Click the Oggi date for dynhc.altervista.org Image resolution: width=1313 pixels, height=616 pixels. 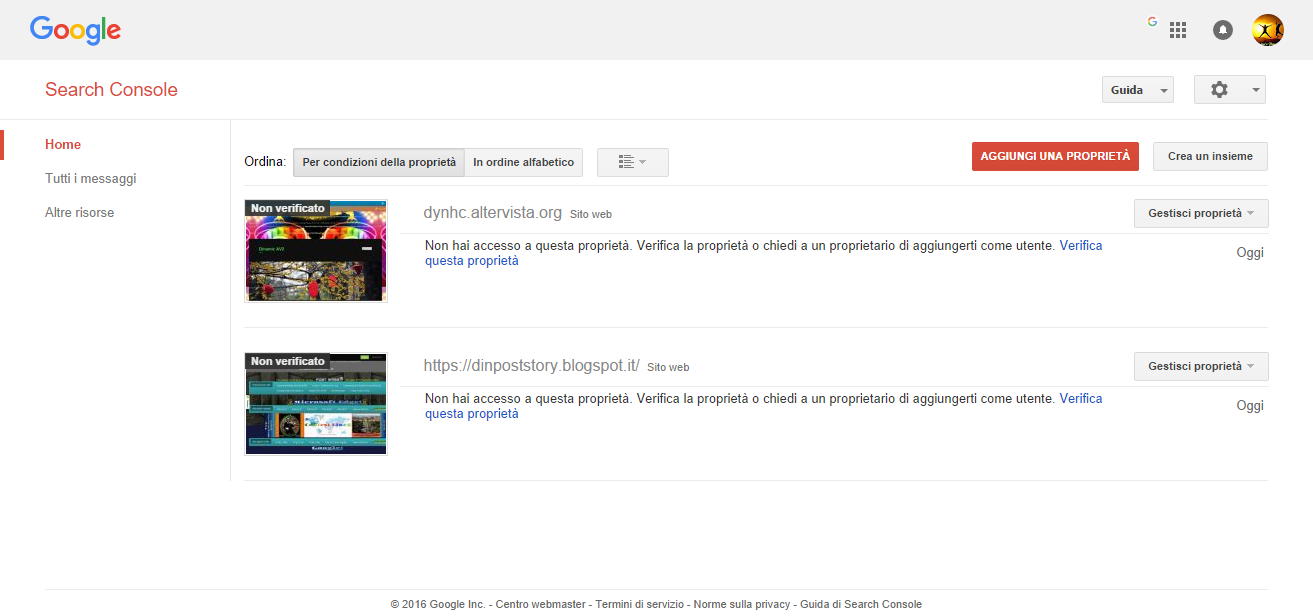1250,253
